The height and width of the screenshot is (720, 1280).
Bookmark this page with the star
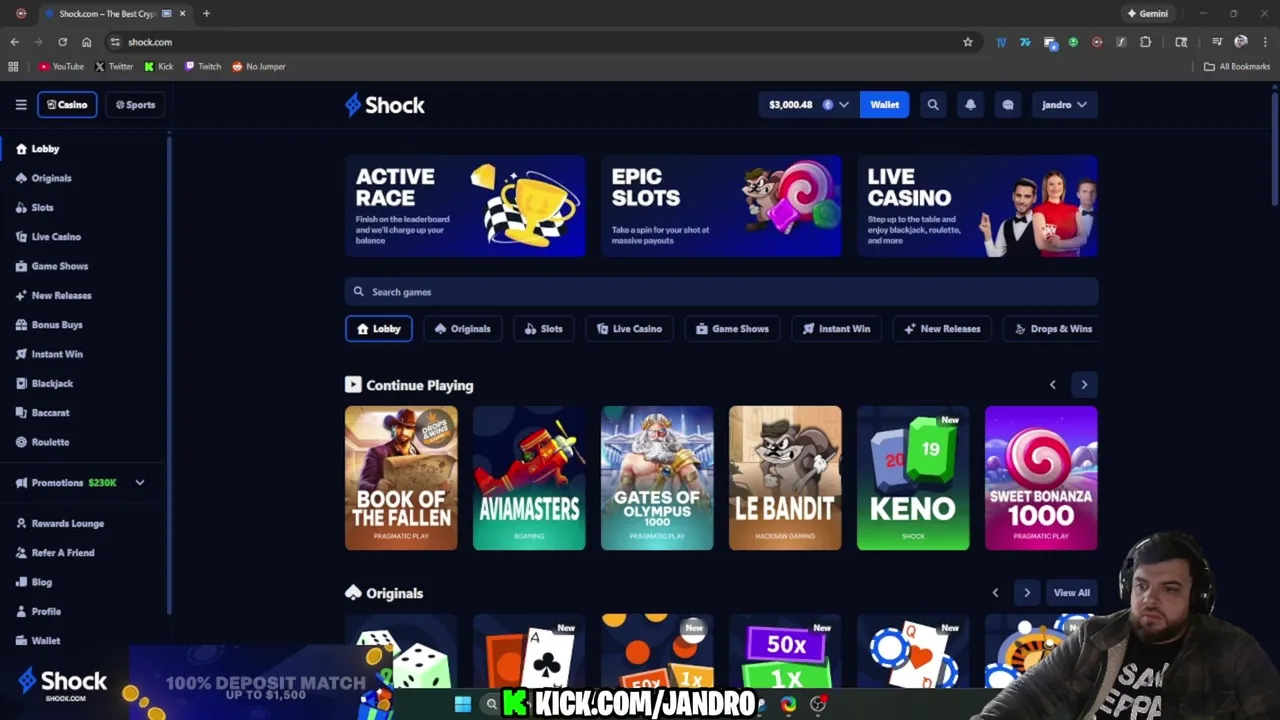(x=968, y=42)
